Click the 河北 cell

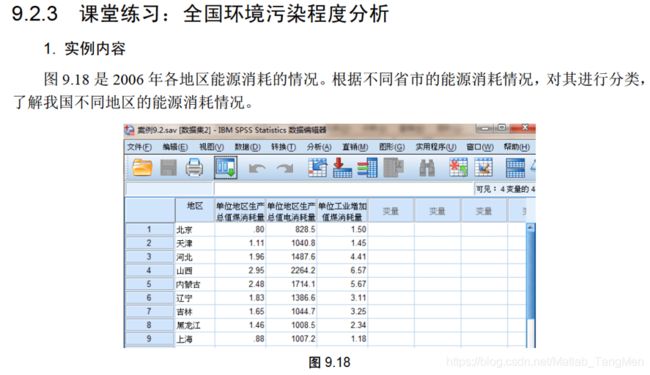pos(195,256)
